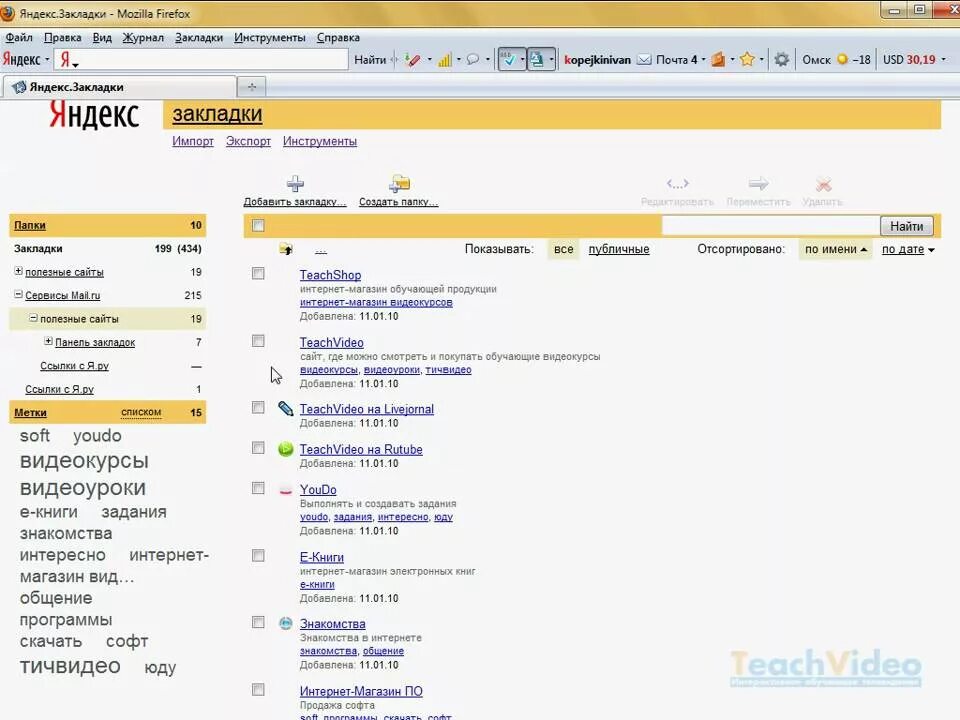
Task: Open dropdown arrow beside star icon
Action: pos(762,60)
